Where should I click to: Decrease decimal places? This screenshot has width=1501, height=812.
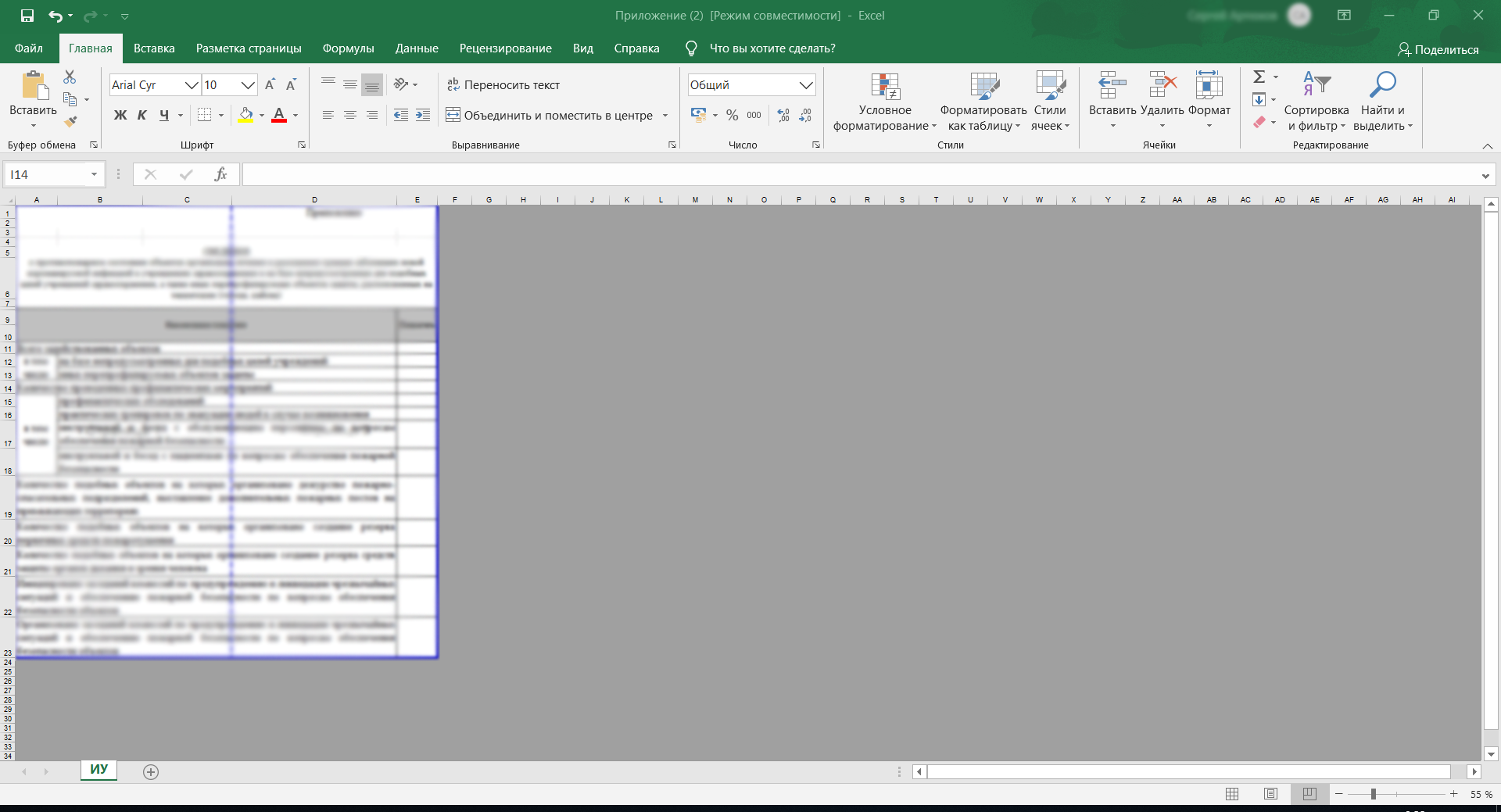point(805,115)
